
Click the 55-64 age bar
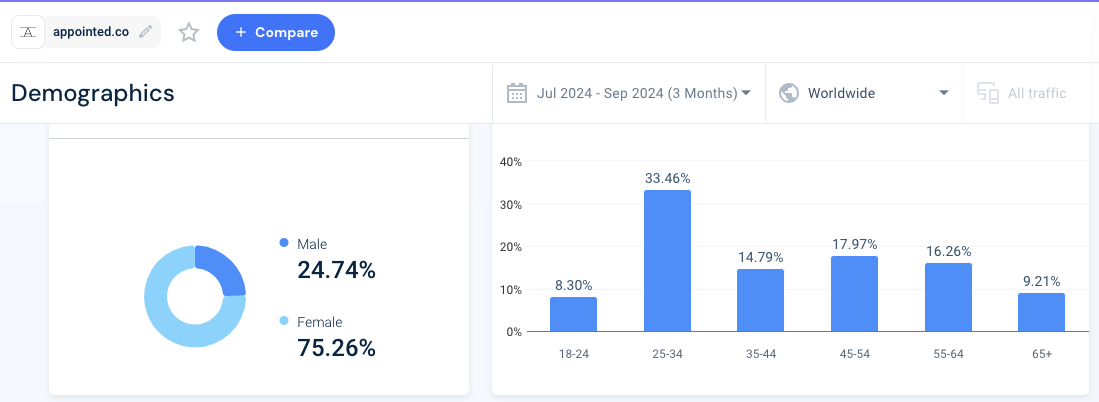(948, 297)
